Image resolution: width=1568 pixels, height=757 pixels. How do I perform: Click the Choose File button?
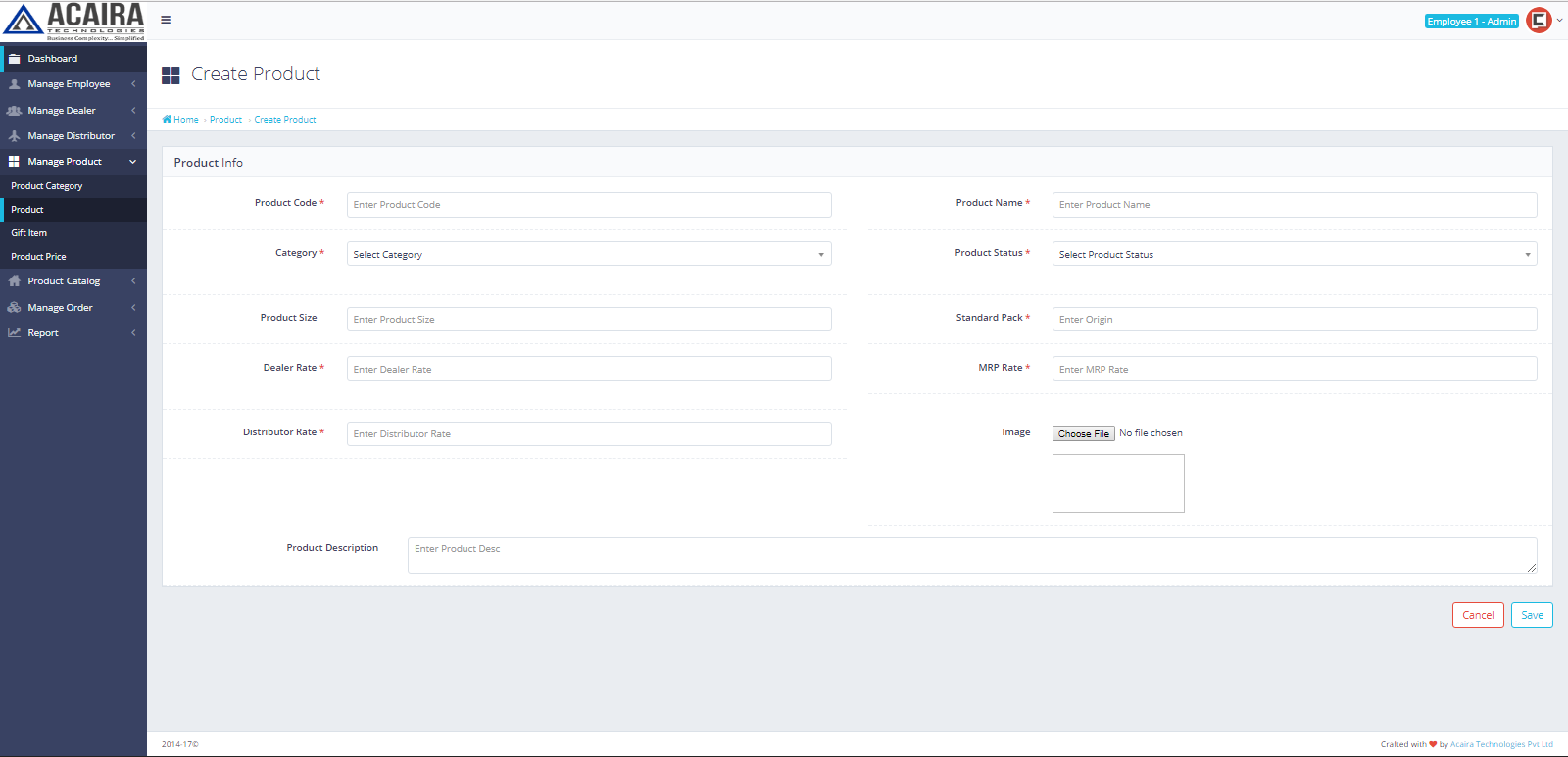[1083, 433]
